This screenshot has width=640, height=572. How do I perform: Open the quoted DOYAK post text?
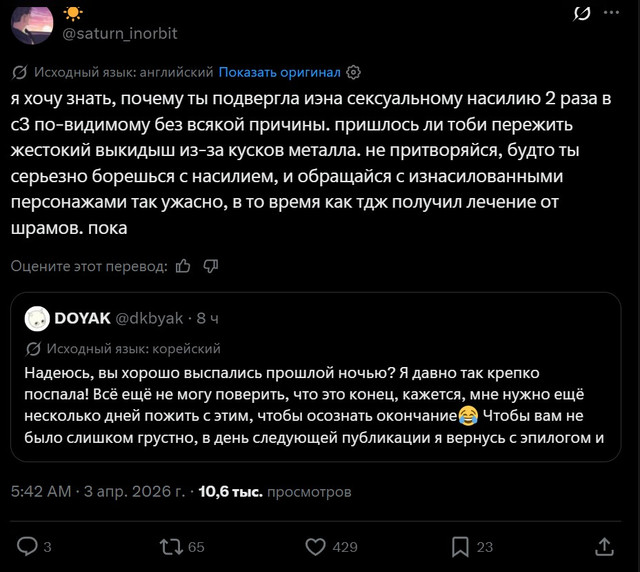314,405
